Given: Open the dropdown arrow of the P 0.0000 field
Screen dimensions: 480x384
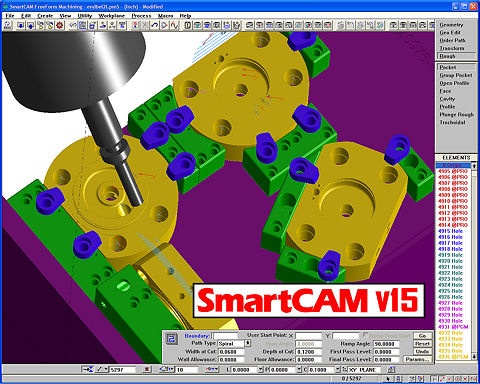Looking at the screenshot, I should click(x=300, y=369).
